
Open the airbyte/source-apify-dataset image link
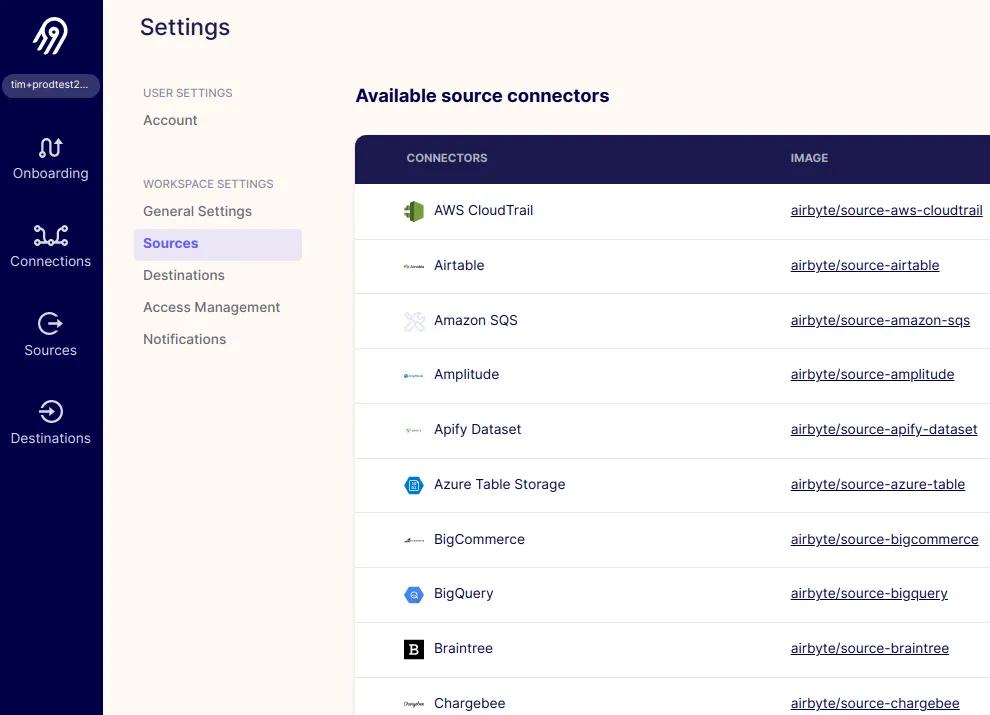[883, 430]
